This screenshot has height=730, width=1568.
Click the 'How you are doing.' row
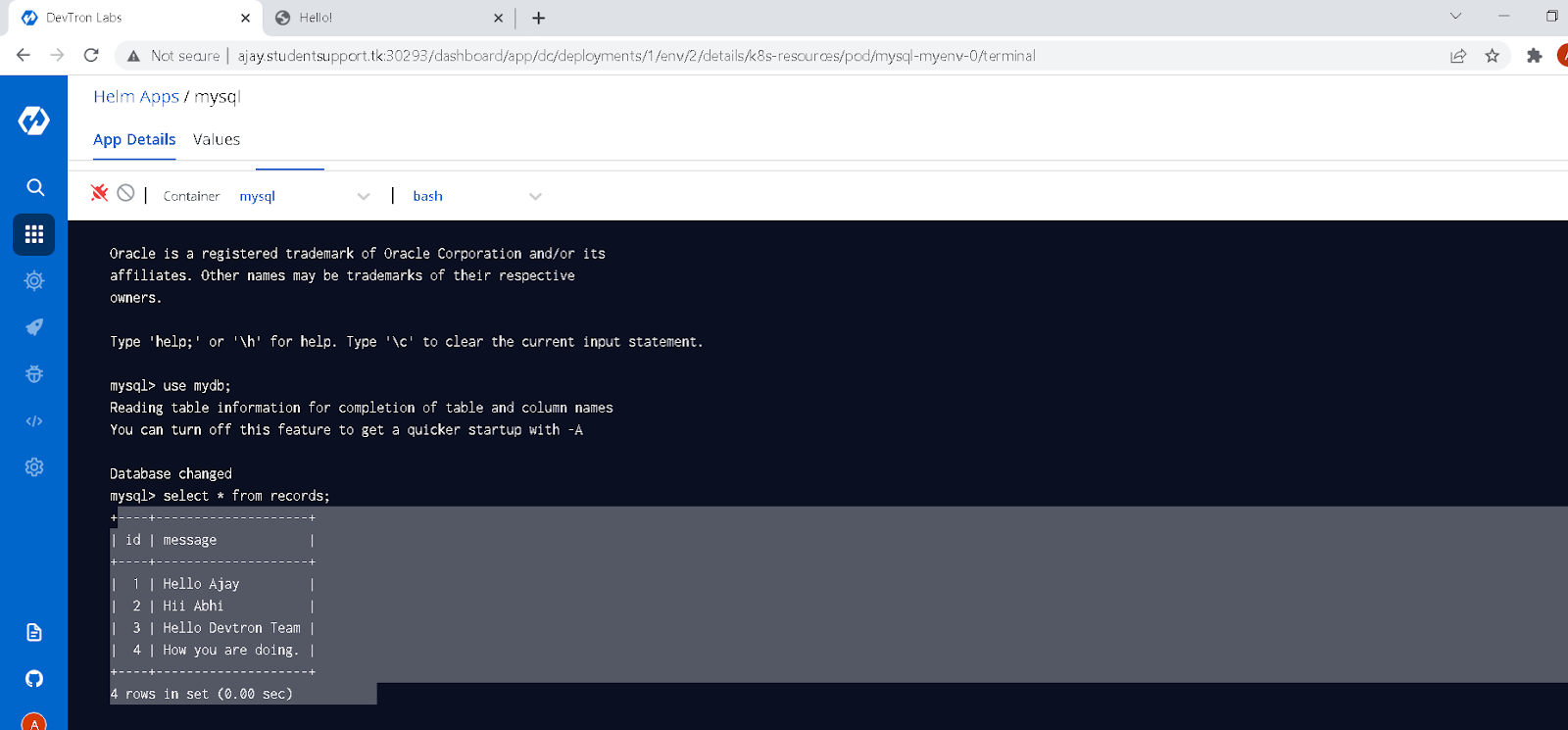213,650
